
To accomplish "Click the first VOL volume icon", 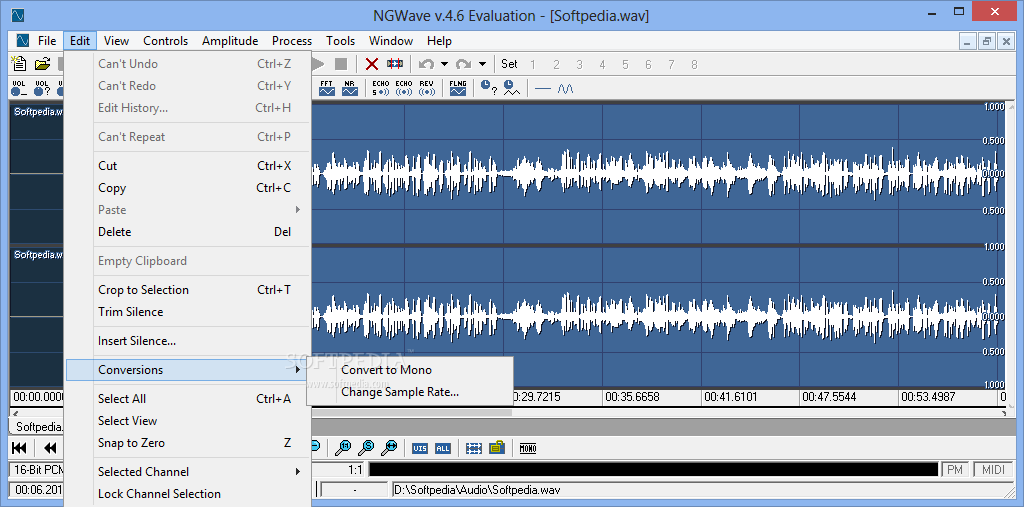I will 19,88.
